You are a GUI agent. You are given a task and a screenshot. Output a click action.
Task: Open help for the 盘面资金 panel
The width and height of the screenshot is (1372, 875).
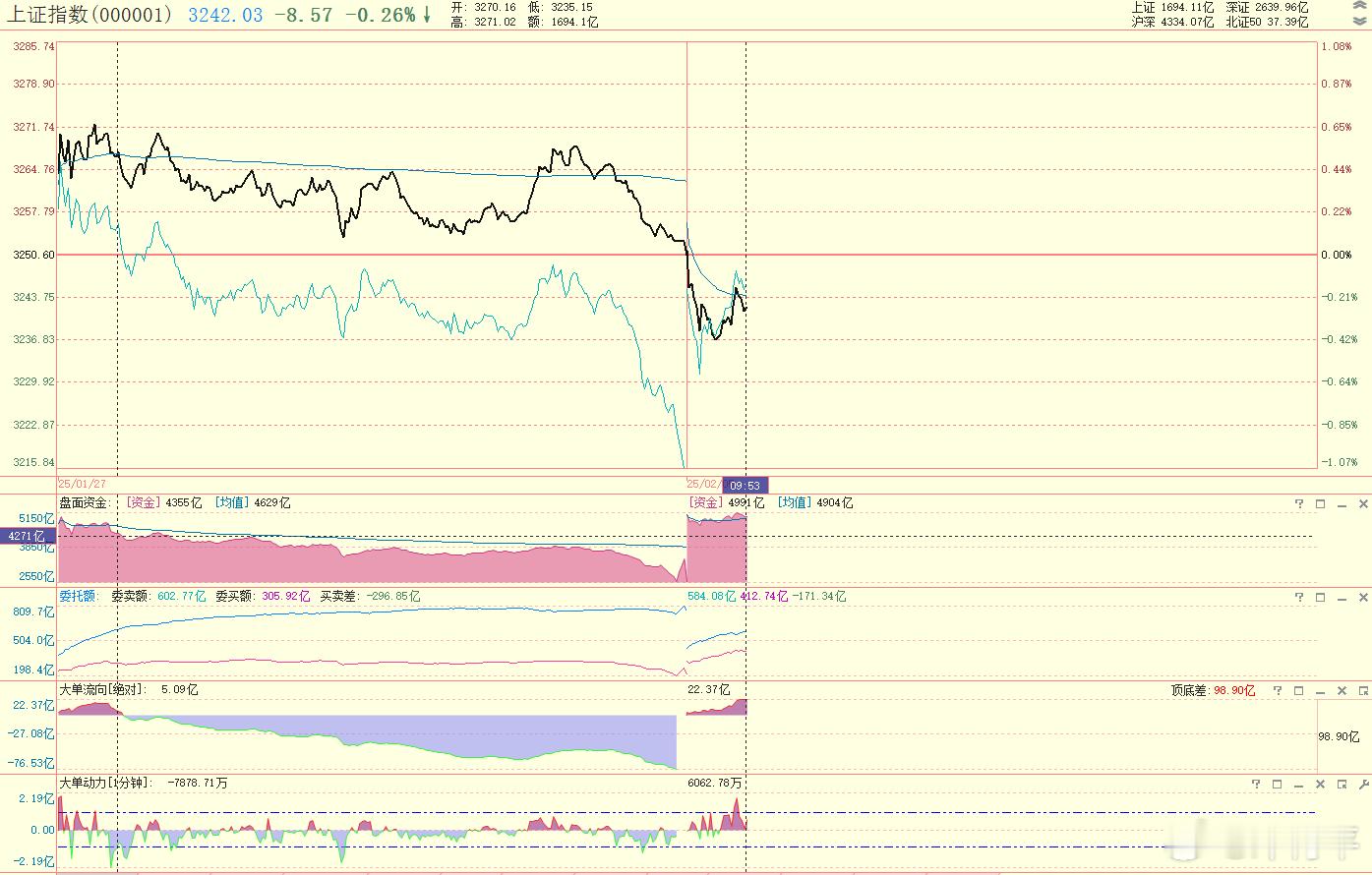[x=1298, y=503]
